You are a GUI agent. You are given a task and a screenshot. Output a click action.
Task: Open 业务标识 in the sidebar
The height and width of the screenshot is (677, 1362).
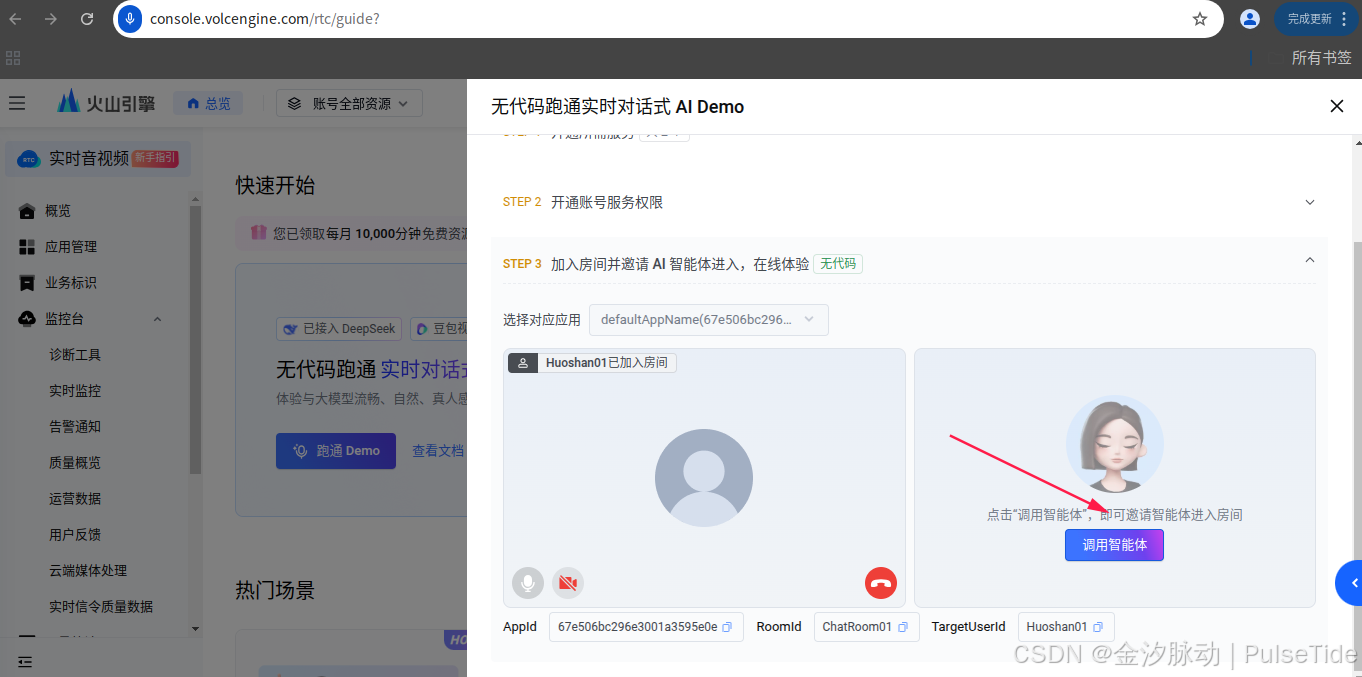pyautogui.click(x=71, y=283)
